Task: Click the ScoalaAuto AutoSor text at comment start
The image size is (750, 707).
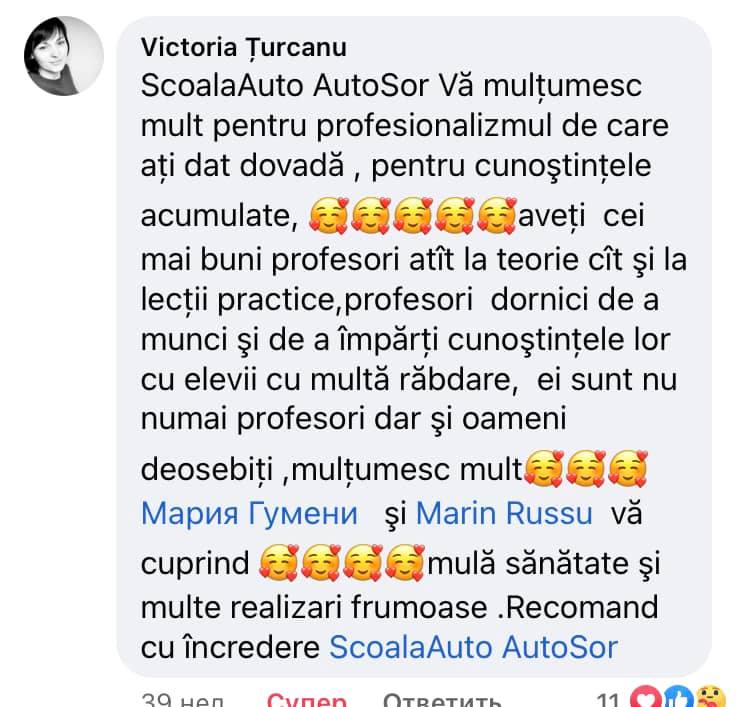Action: [285, 86]
